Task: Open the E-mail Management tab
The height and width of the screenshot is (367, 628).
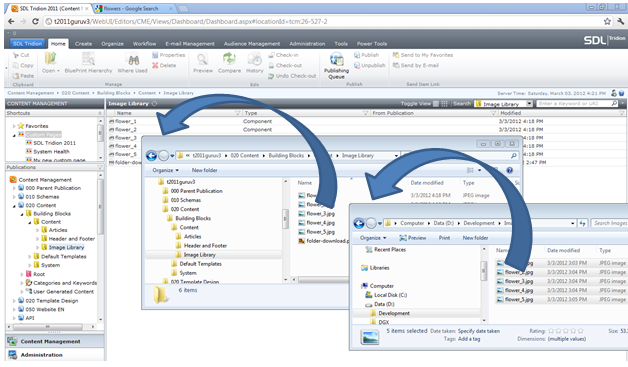Action: 190,44
